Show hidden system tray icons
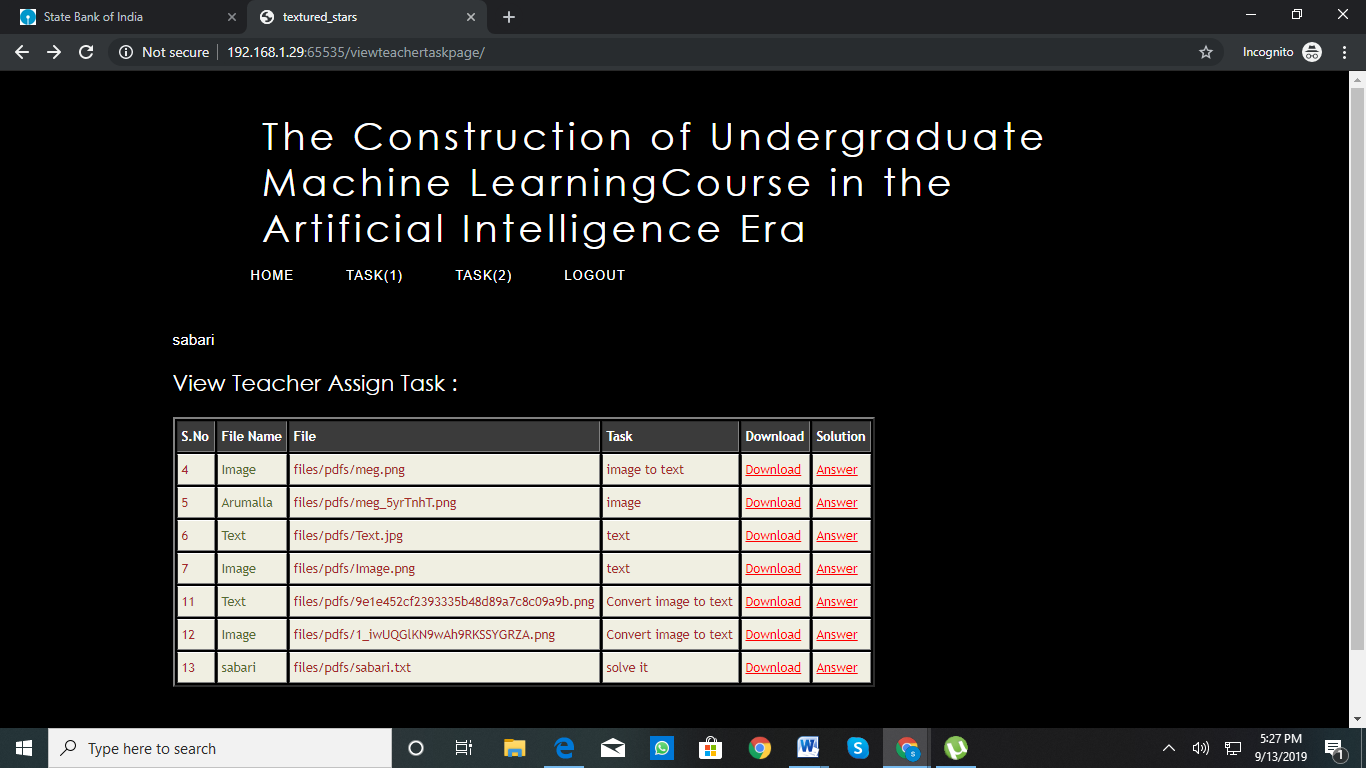This screenshot has width=1366, height=768. tap(1168, 748)
